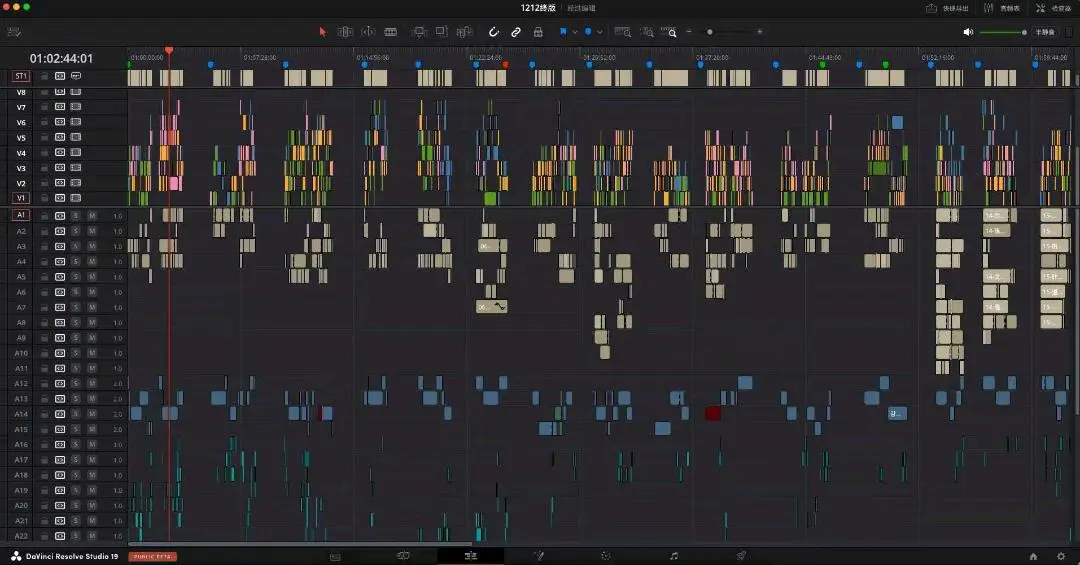This screenshot has width=1080, height=565.
Task: Click the DIM audio button
Action: 1045,32
